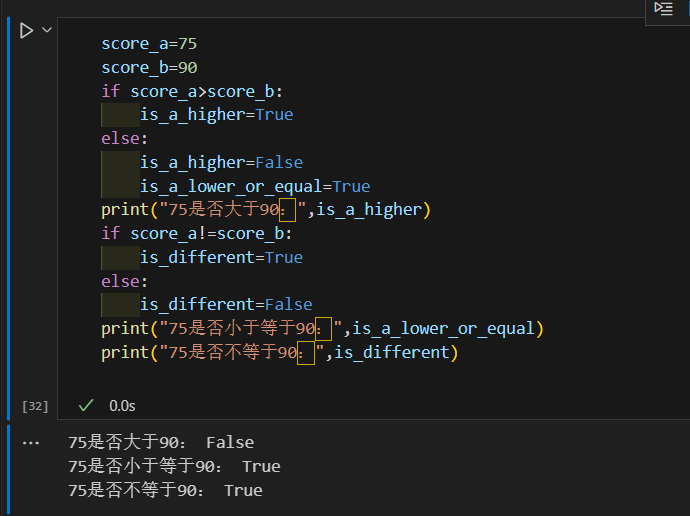Place cursor on line score_a=75
The image size is (690, 516).
click(149, 44)
